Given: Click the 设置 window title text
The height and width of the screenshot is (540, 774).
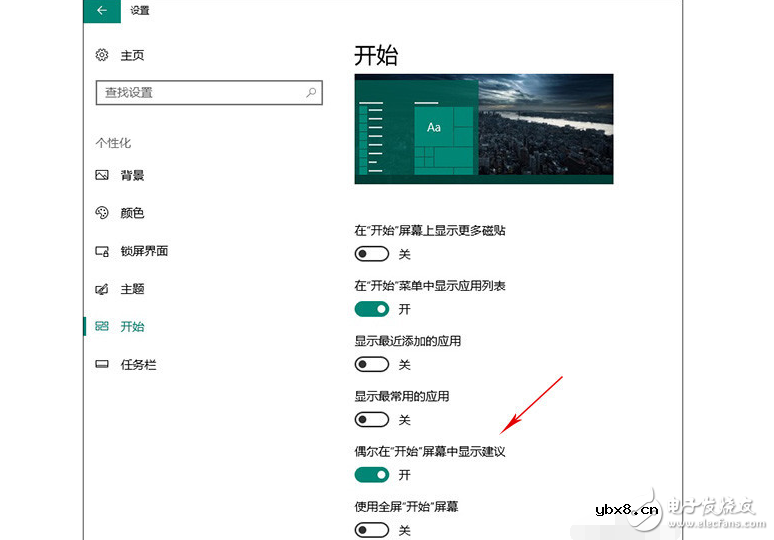Looking at the screenshot, I should coord(140,10).
